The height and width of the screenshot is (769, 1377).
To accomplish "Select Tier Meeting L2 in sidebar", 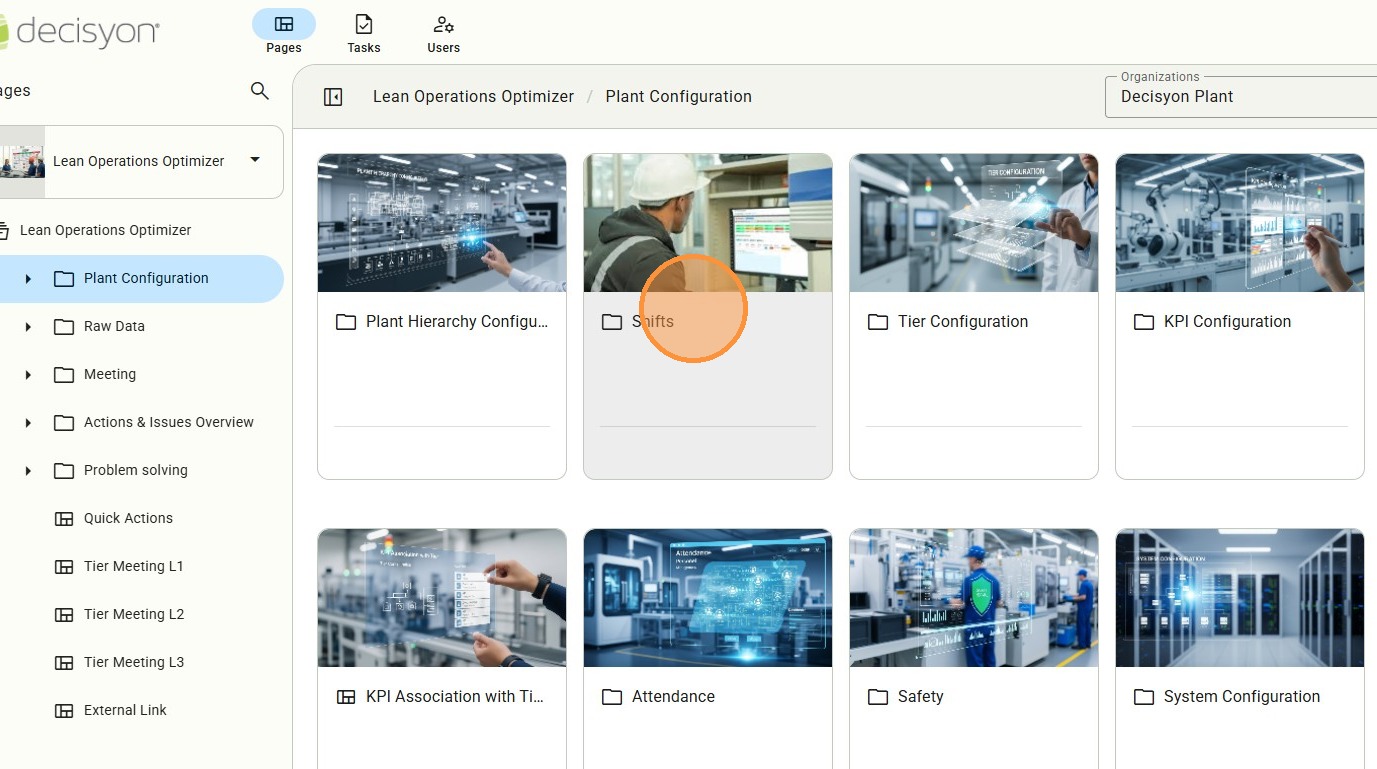I will point(133,614).
